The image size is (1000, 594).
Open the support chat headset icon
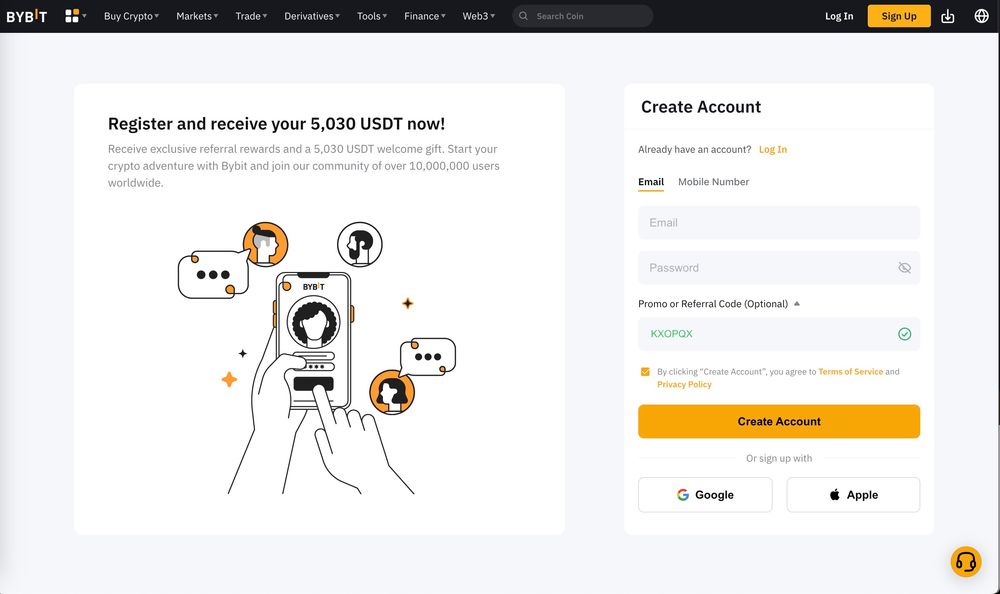pyautogui.click(x=965, y=562)
